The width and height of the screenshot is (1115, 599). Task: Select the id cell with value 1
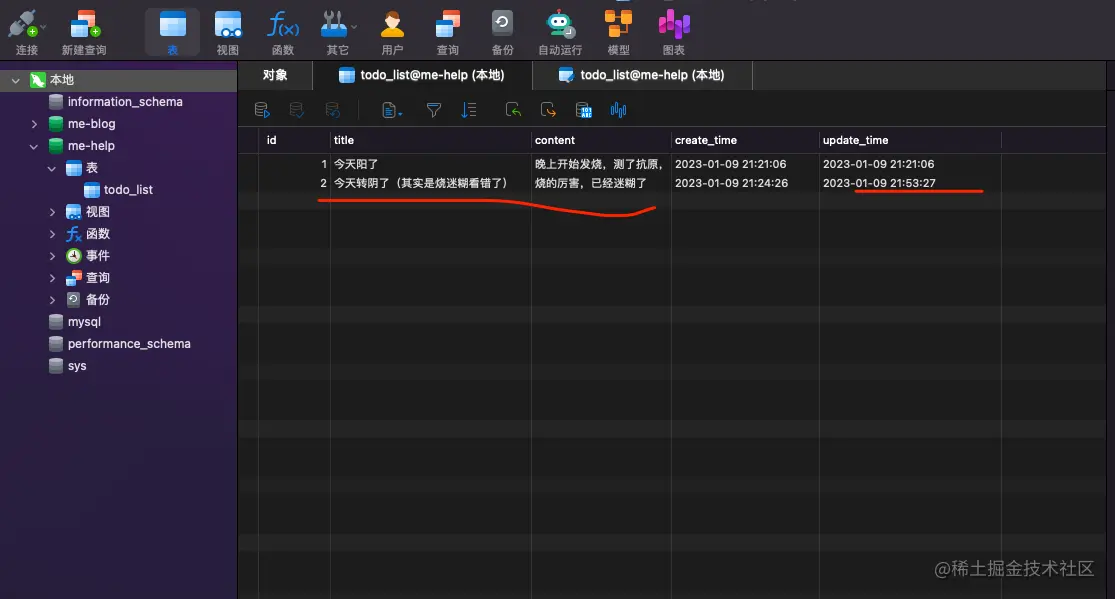coord(294,164)
